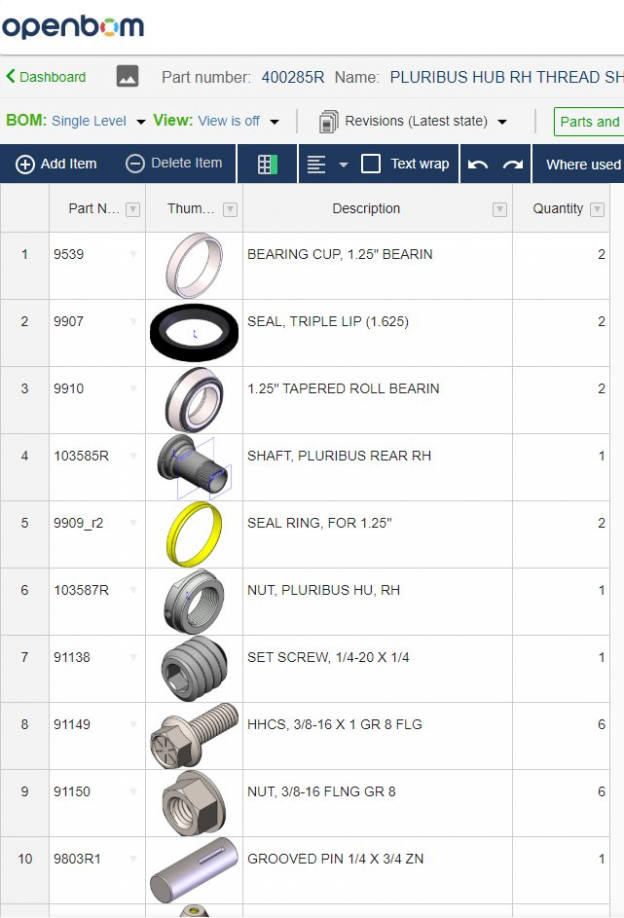Click the yellow seal ring thumbnail

coord(193,534)
